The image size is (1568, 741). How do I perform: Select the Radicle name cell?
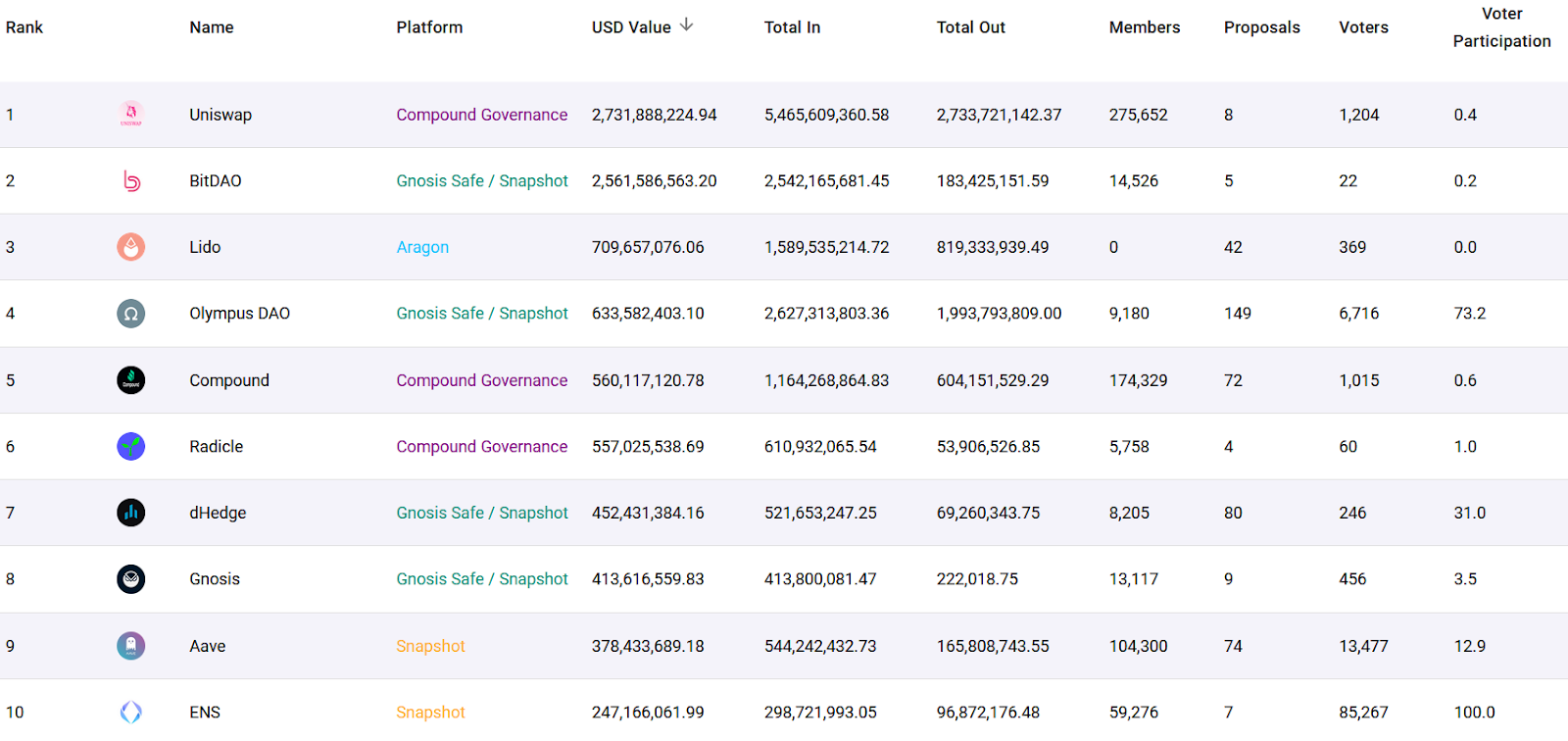click(216, 446)
